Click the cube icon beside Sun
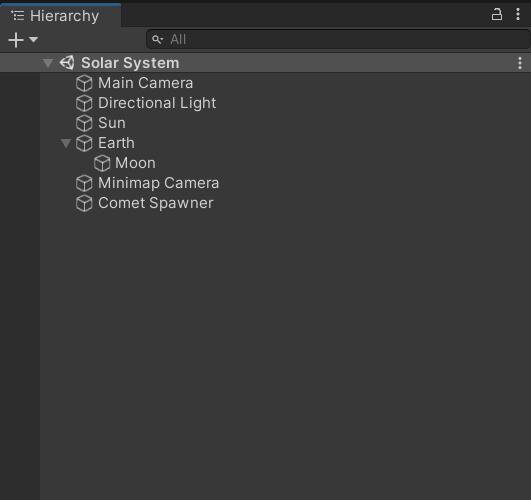This screenshot has width=531, height=500. pos(84,123)
